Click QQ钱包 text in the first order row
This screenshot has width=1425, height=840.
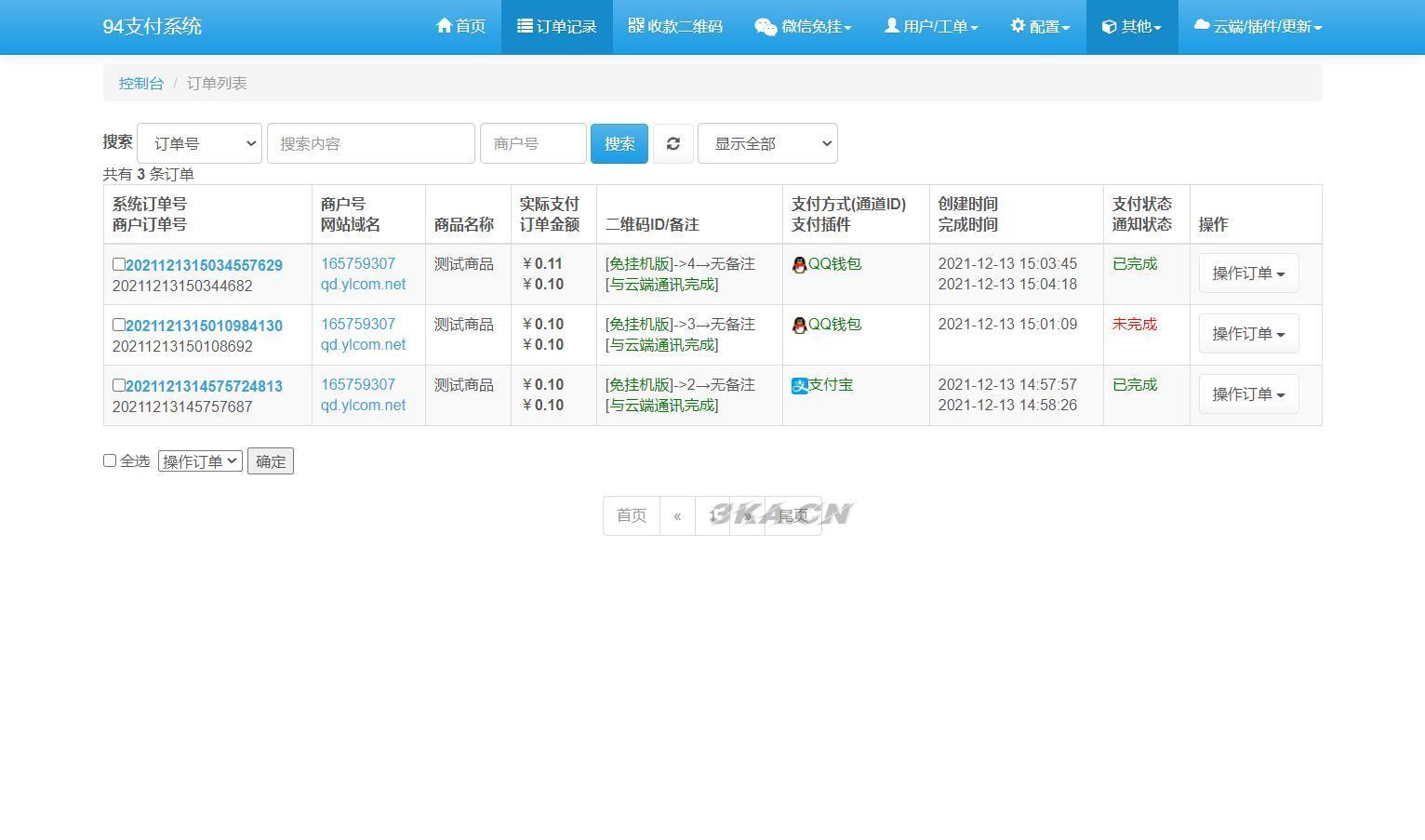coord(834,264)
